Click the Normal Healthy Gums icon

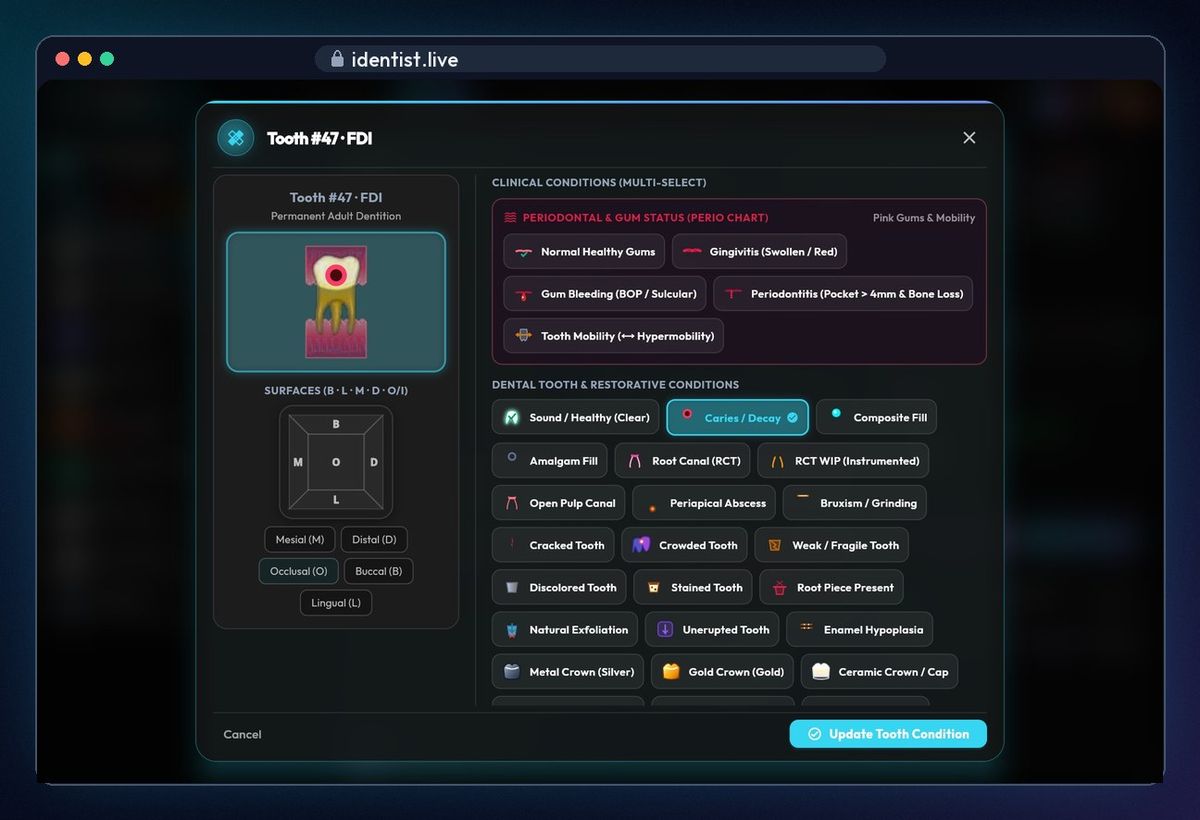click(x=523, y=252)
